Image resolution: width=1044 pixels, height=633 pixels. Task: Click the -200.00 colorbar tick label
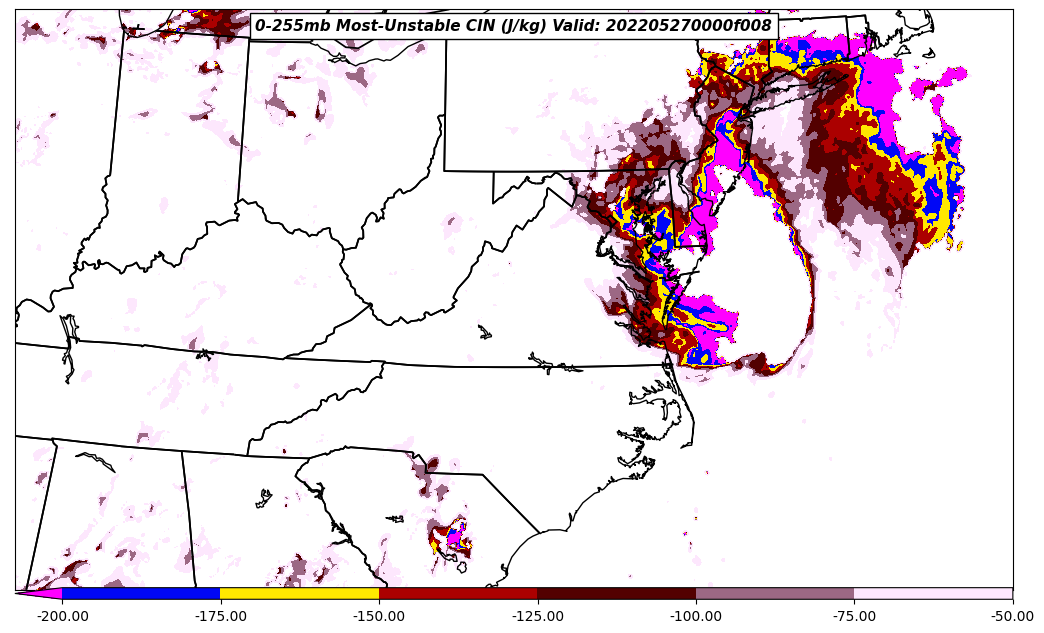coord(62,616)
